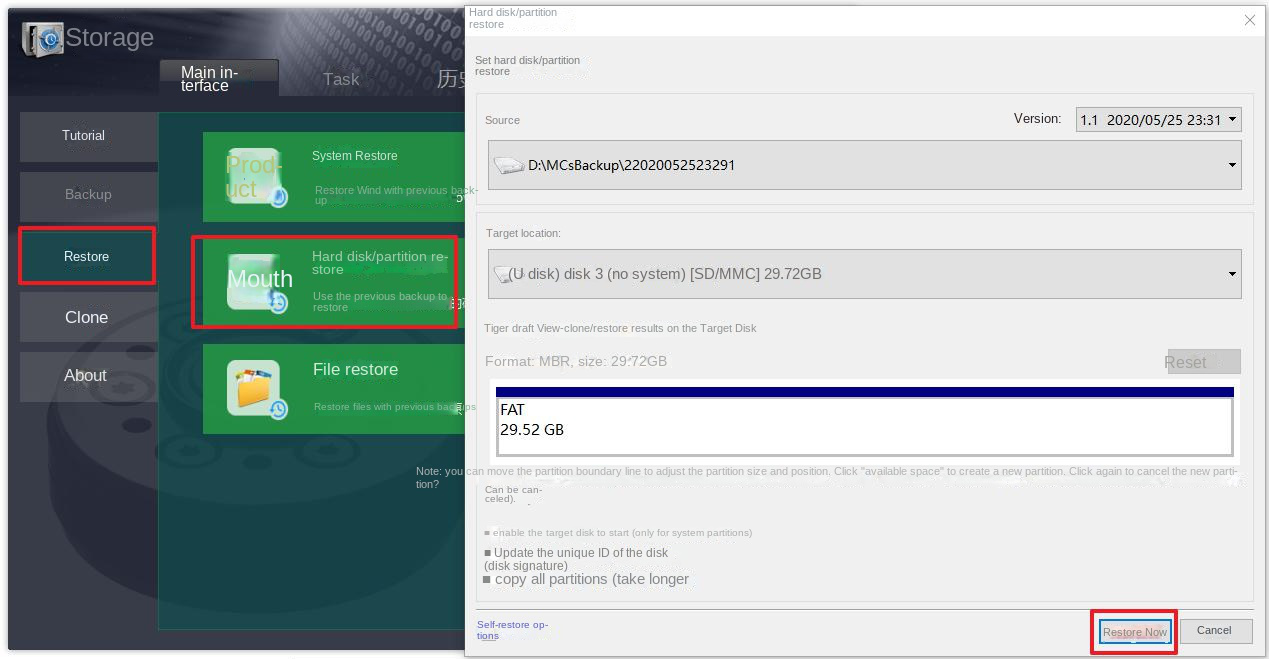Switch to the Task tab
1269x659 pixels.
tap(340, 79)
